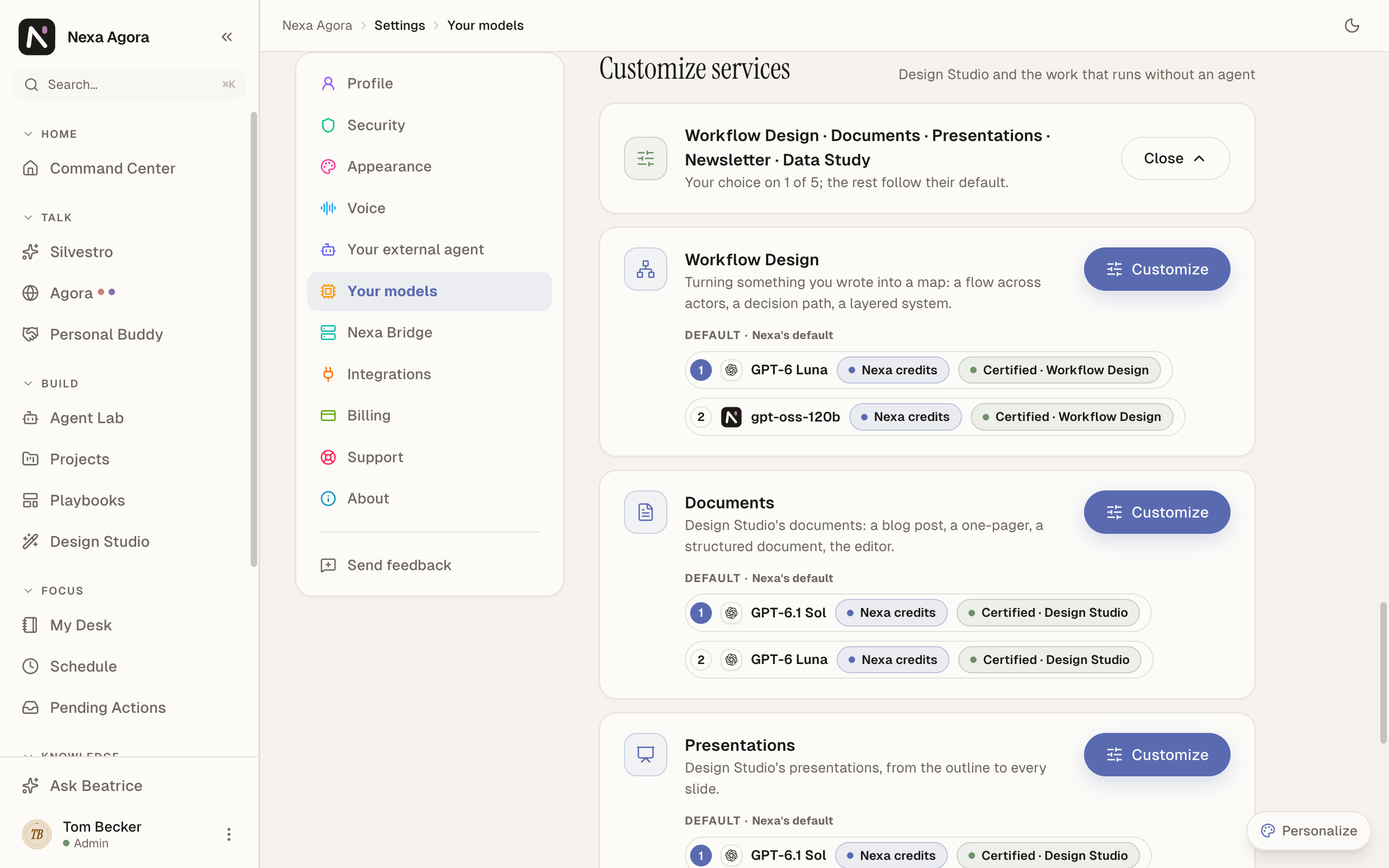Customize the Presentations service

[x=1157, y=755]
